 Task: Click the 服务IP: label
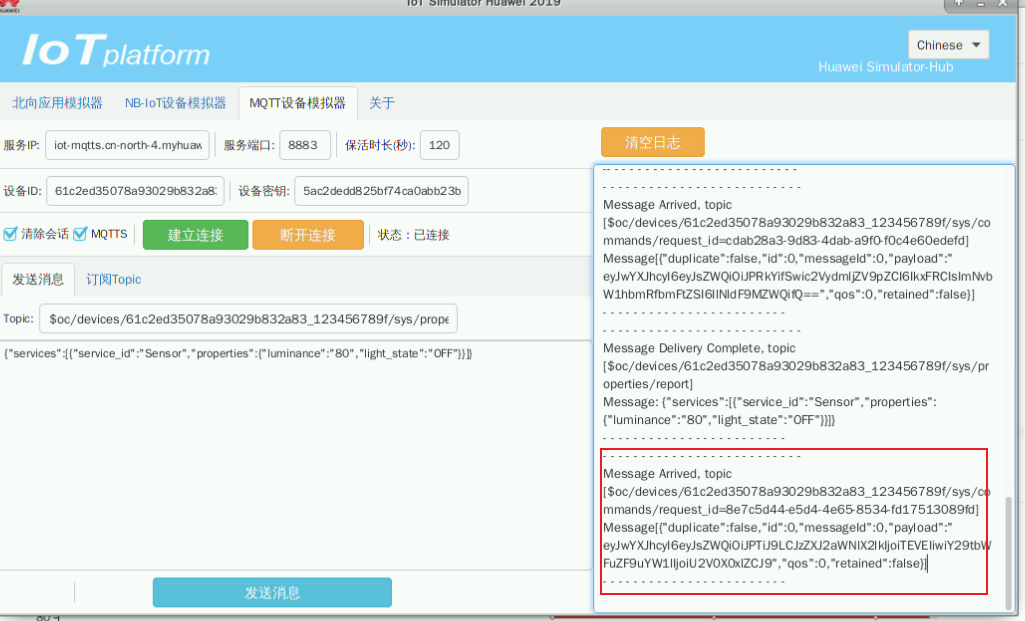coord(22,145)
